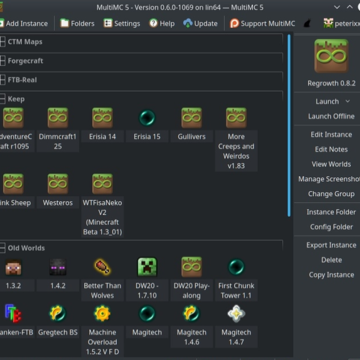
Task: Click the Regrowth 0.8.2 name label
Action: coord(331,83)
